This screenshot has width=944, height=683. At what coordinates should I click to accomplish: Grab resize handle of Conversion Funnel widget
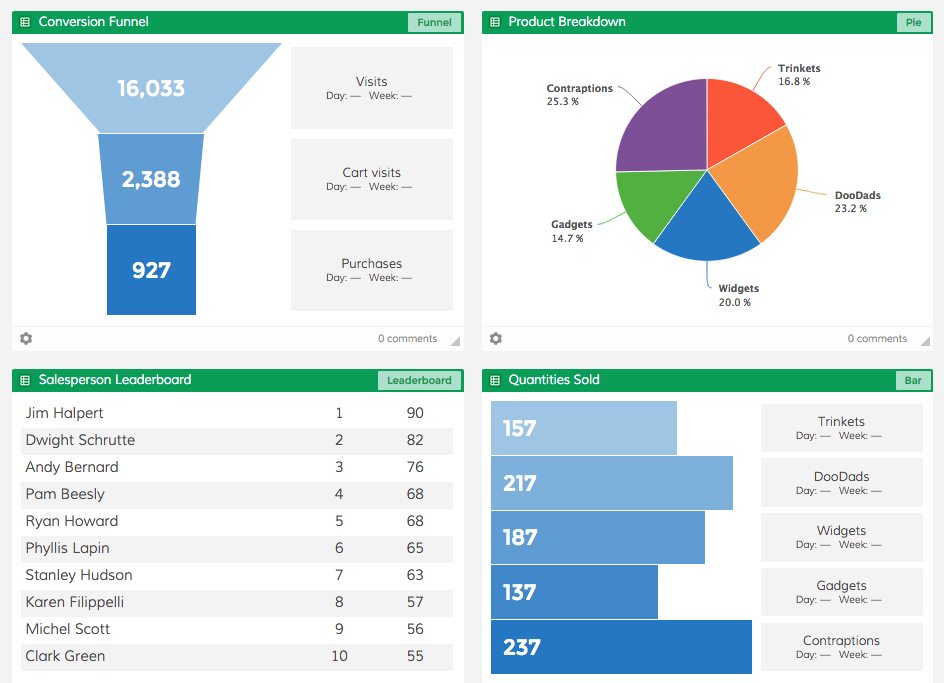(456, 342)
